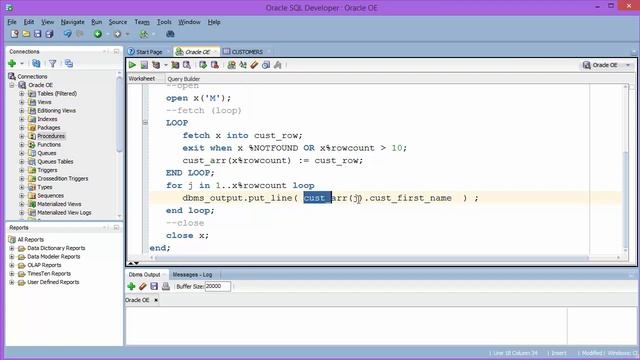Expand the Data Dictionary Reports folder

point(12,248)
